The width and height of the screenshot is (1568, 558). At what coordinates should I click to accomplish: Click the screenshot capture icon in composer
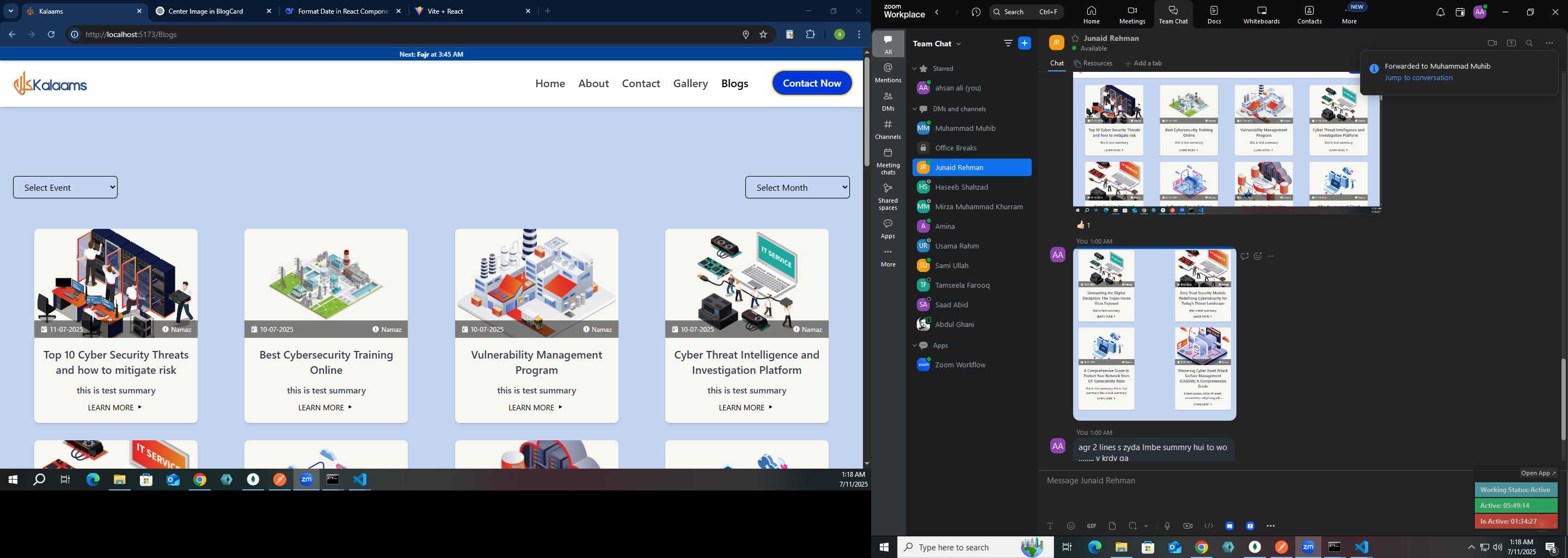click(x=1133, y=526)
